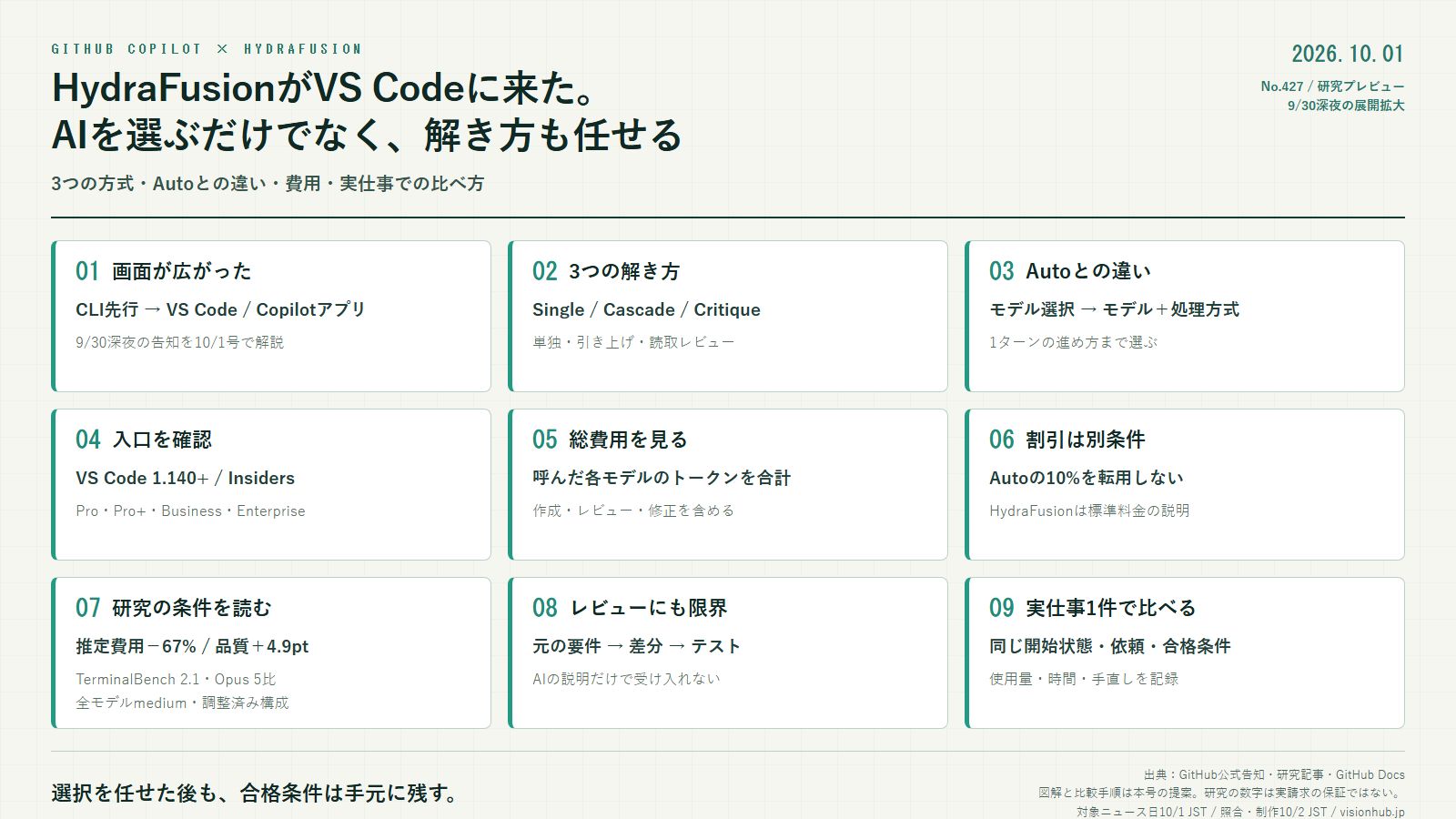Click the disclaimer line starting 図解と比較手順は本号の提案
1456x819 pixels.
tap(1221, 794)
